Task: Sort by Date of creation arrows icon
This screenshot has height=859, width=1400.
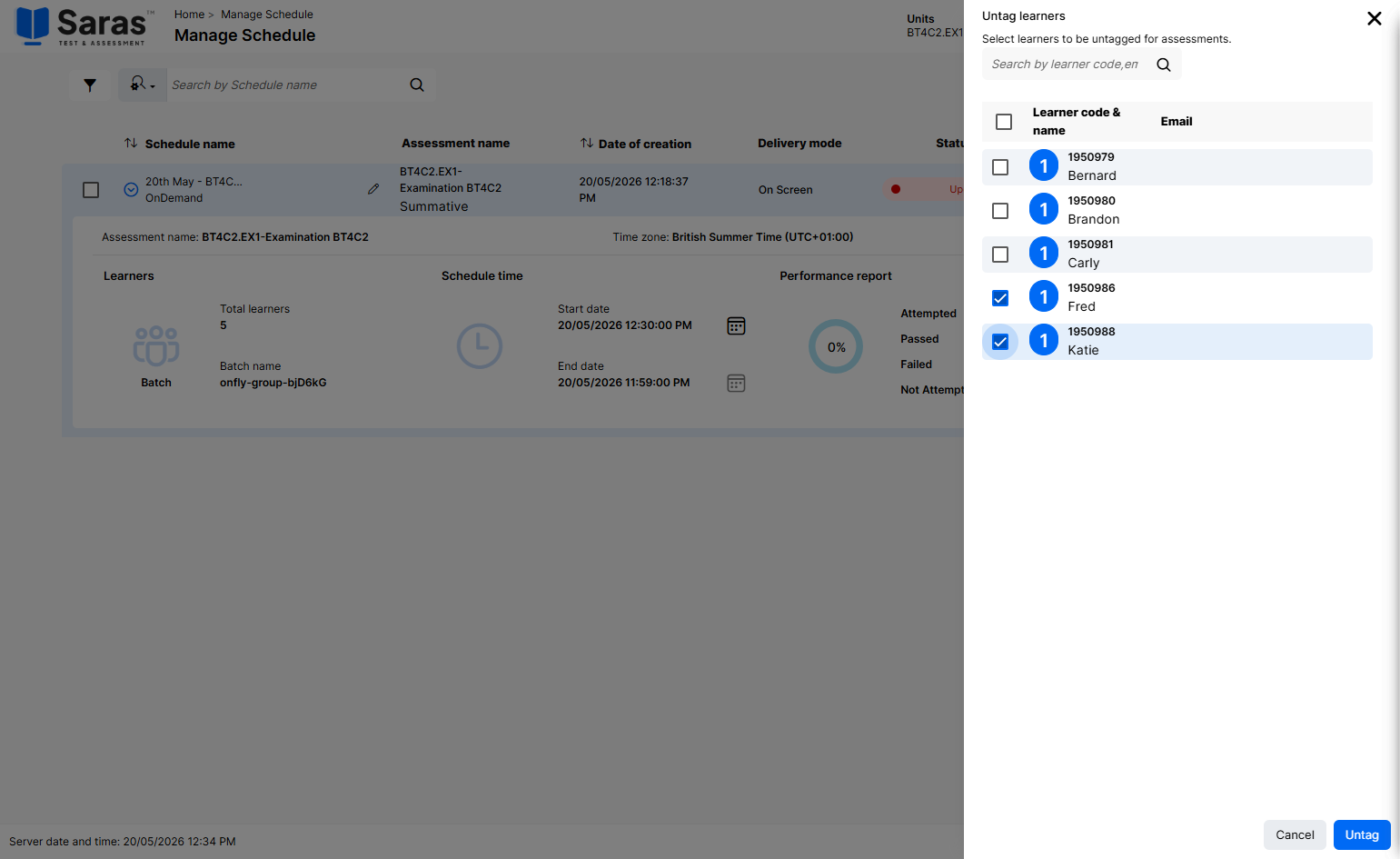Action: click(587, 144)
